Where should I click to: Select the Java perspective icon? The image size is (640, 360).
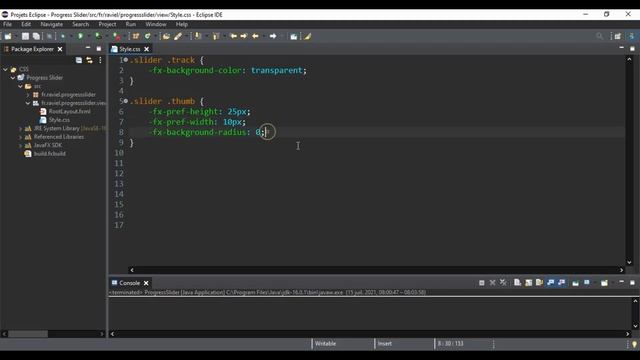click(631, 36)
